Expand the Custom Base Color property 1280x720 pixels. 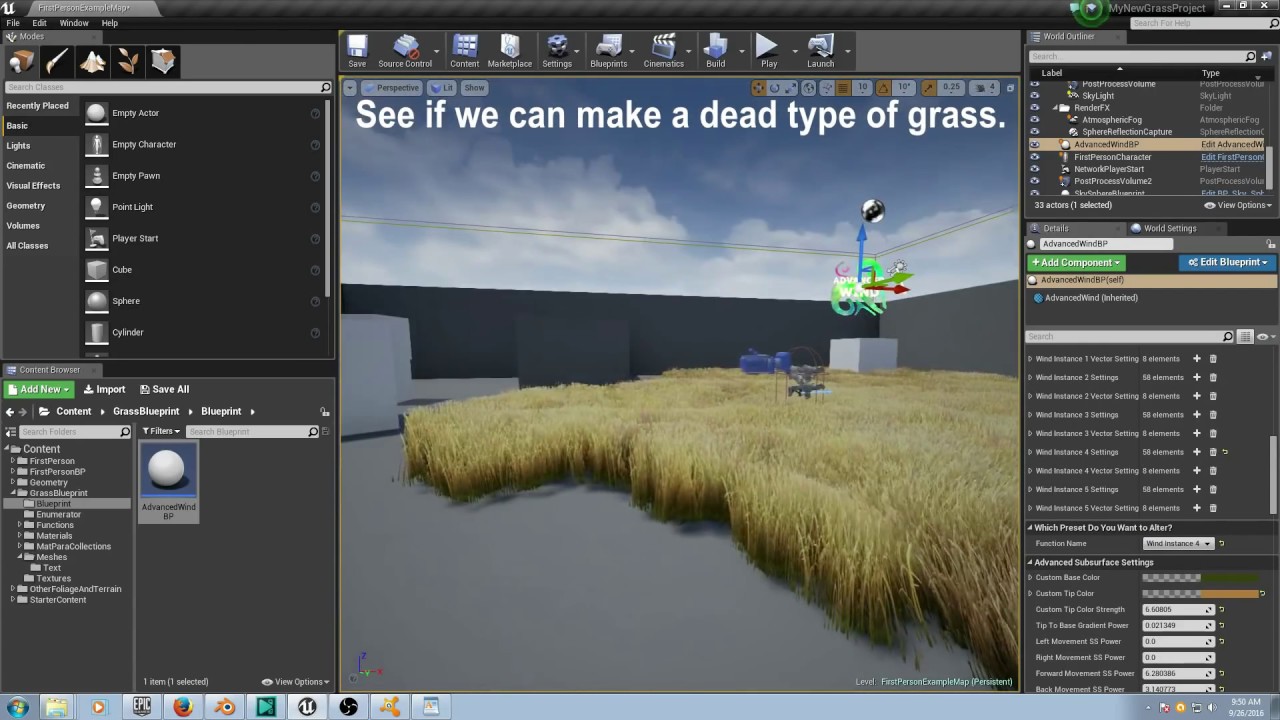click(1030, 577)
